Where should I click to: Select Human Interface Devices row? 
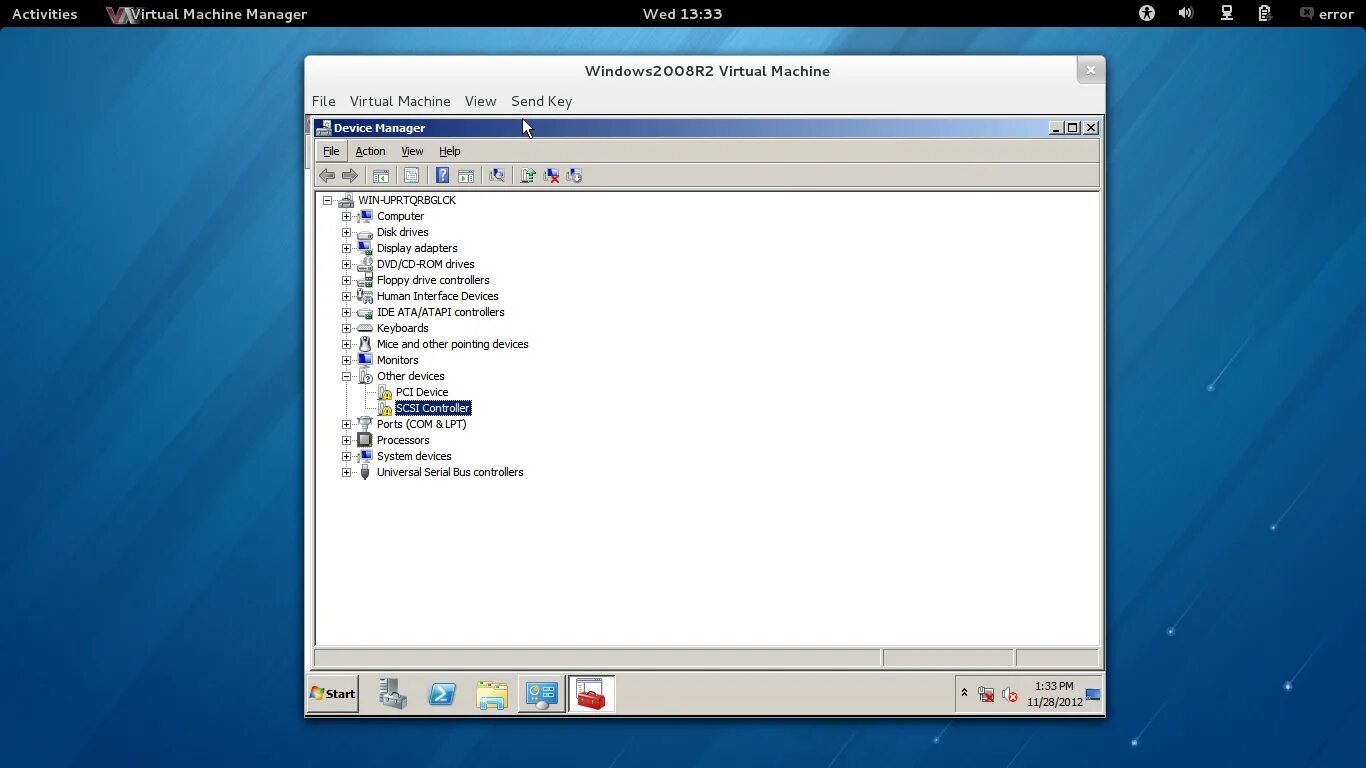click(437, 296)
